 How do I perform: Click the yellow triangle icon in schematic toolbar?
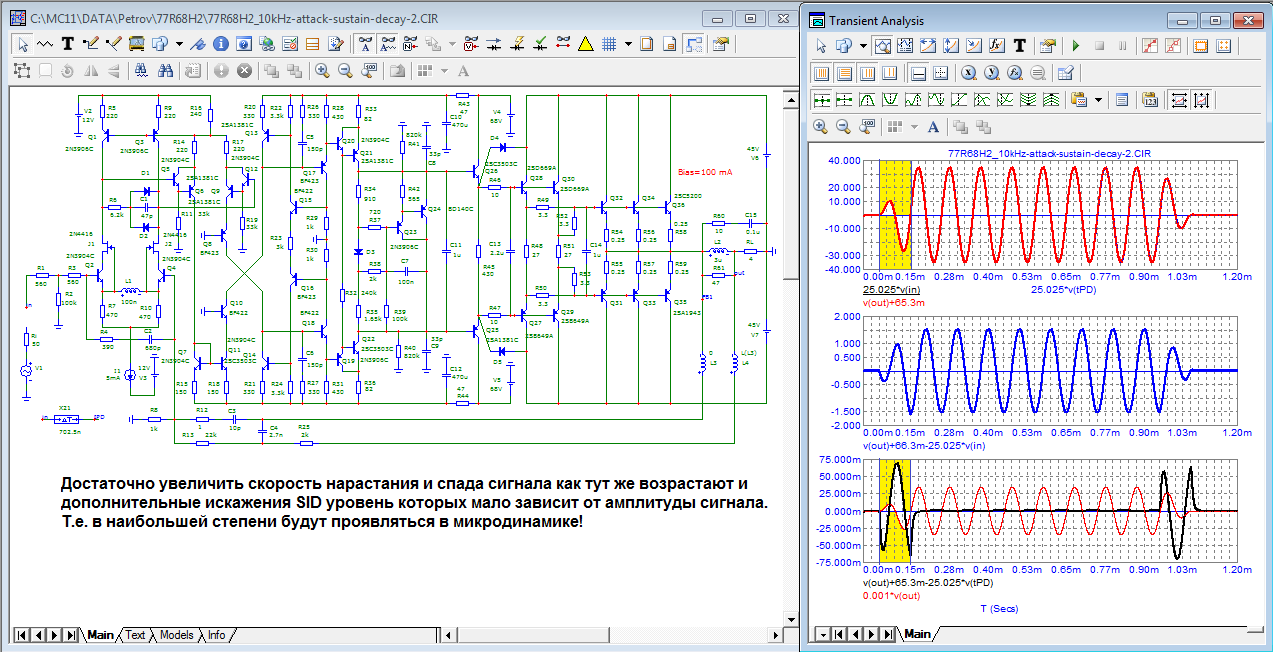[586, 44]
